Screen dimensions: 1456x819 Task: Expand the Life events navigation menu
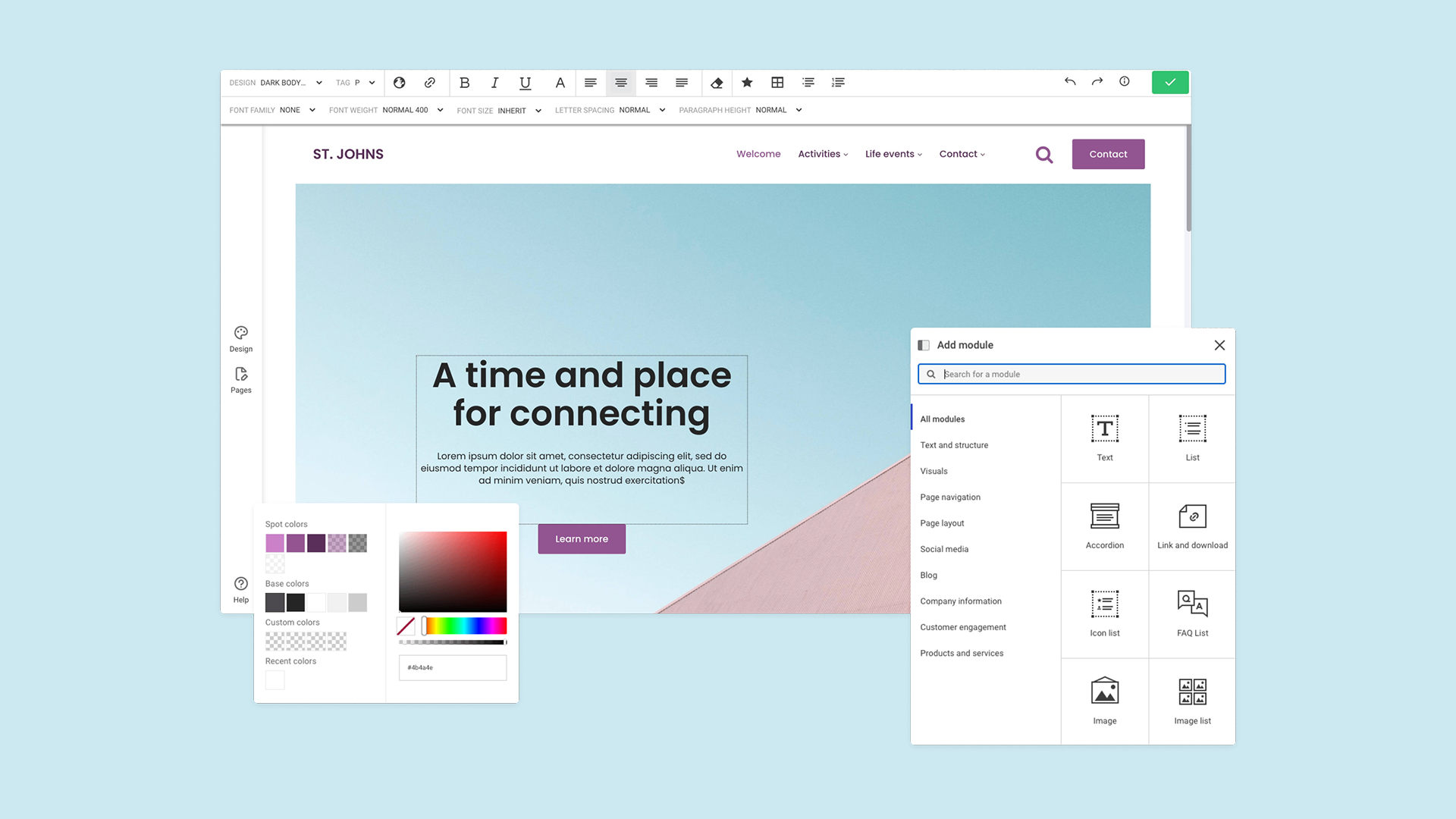893,154
